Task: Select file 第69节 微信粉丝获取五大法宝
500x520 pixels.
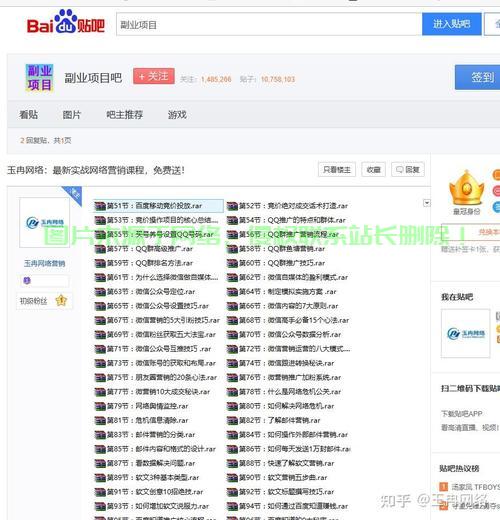Action: tap(155, 335)
